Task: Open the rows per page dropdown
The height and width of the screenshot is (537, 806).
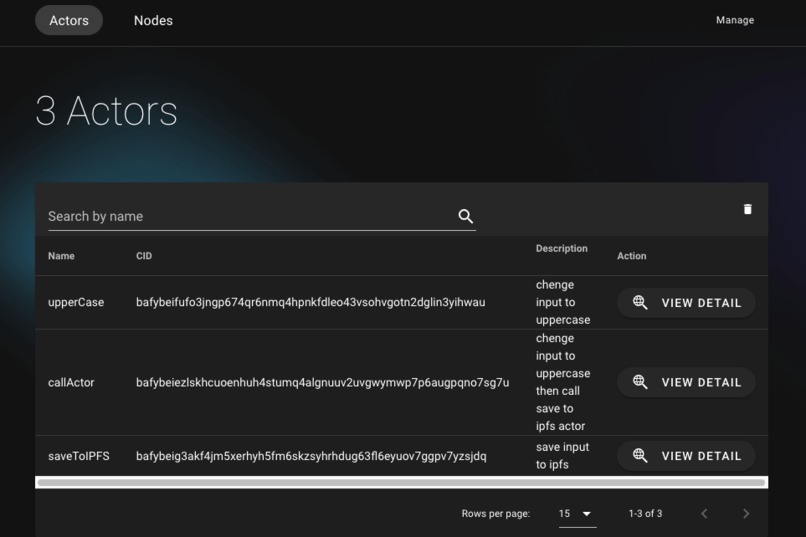Action: tap(577, 513)
